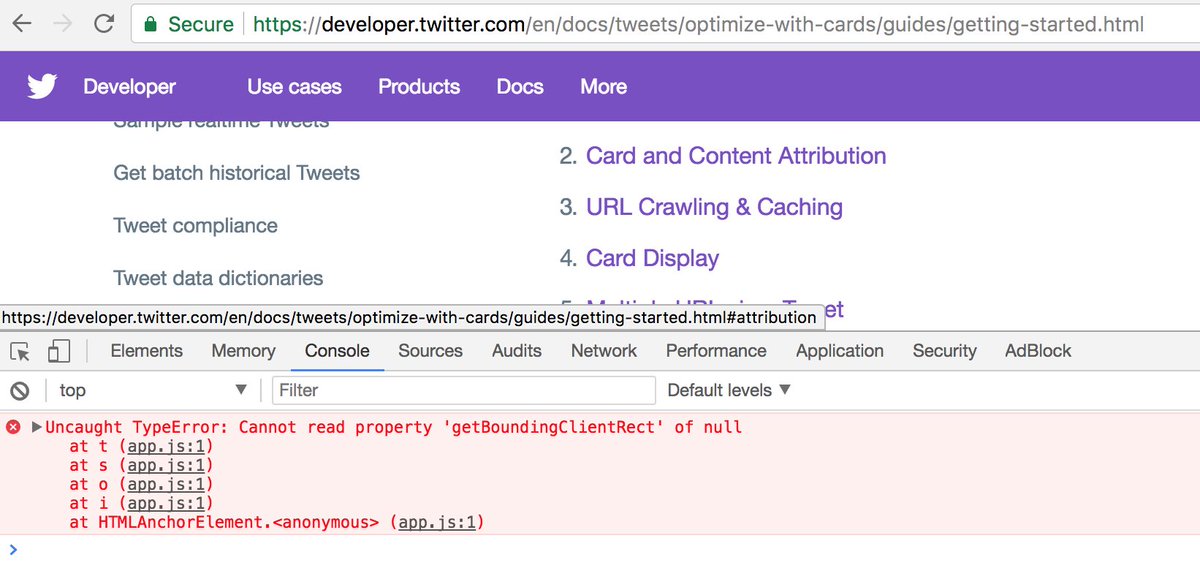The width and height of the screenshot is (1200, 579).
Task: Click the Twitter bird logo
Action: click(x=42, y=87)
